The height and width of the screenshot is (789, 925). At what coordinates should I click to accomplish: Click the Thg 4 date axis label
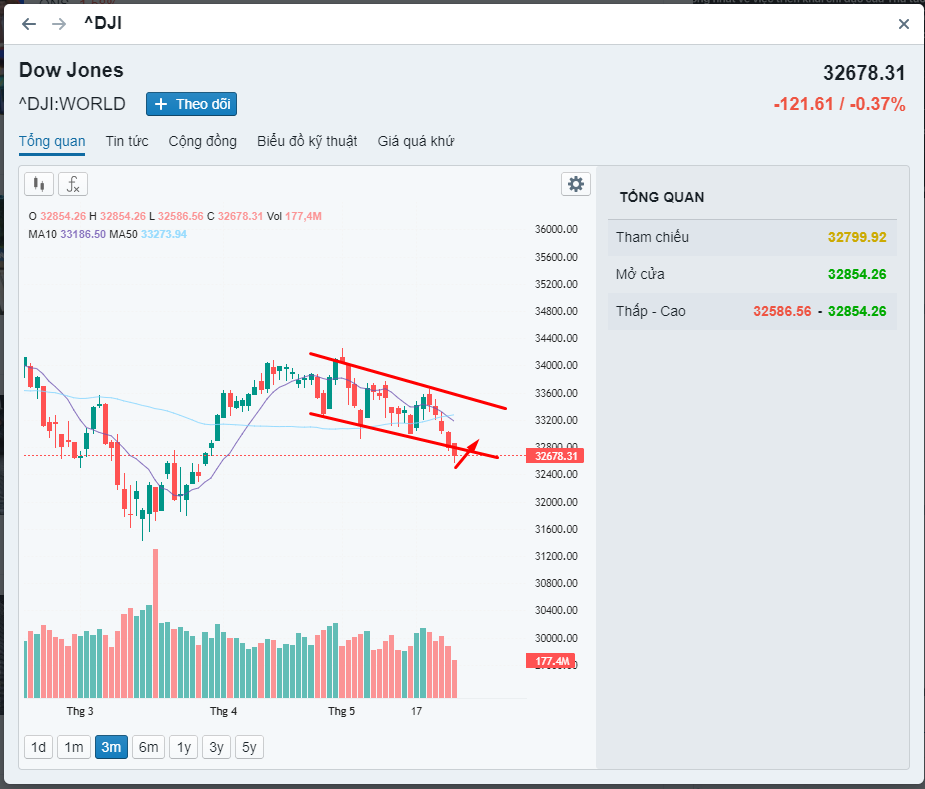tap(224, 711)
